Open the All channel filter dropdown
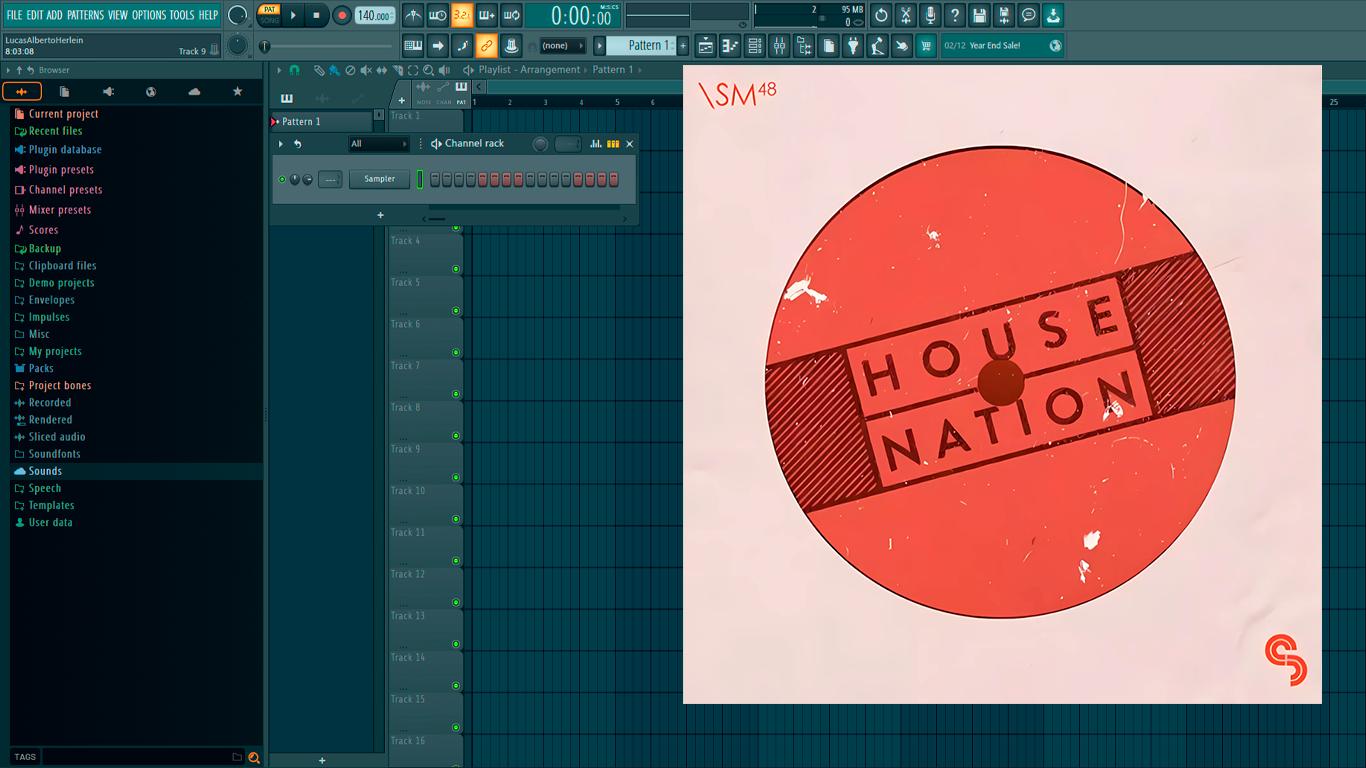 [x=378, y=144]
